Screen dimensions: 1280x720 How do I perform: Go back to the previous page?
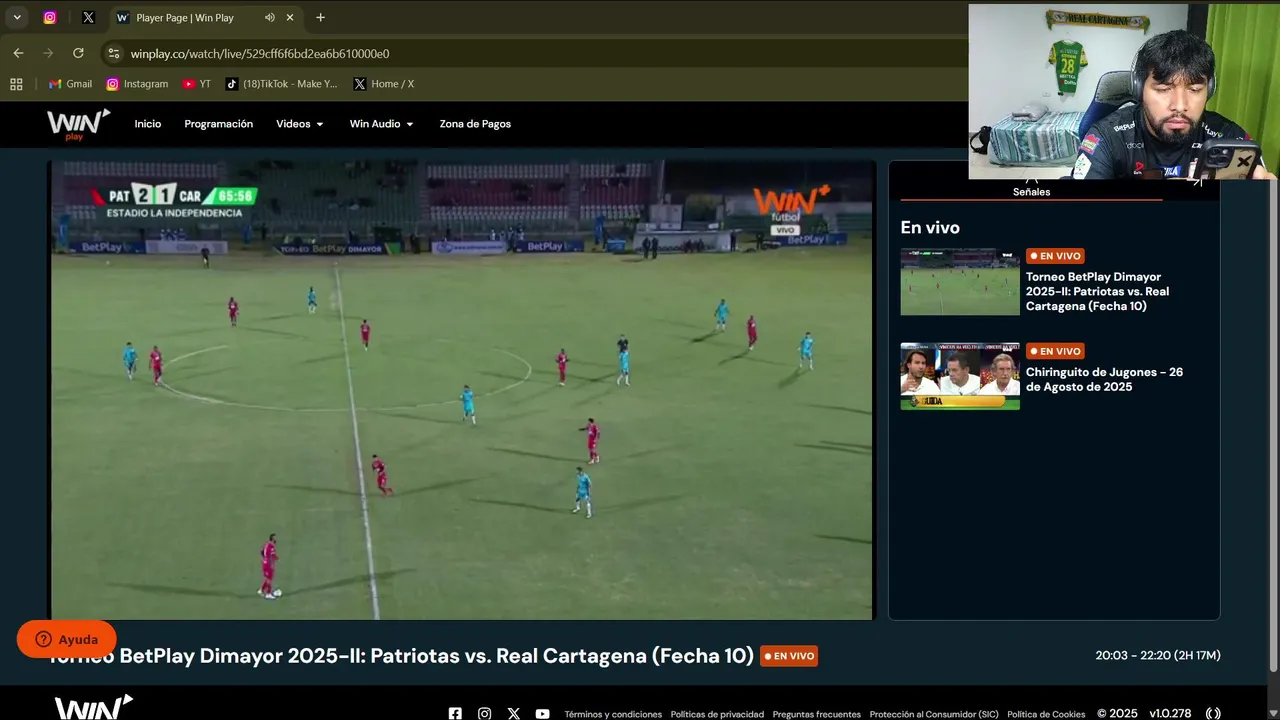point(18,53)
